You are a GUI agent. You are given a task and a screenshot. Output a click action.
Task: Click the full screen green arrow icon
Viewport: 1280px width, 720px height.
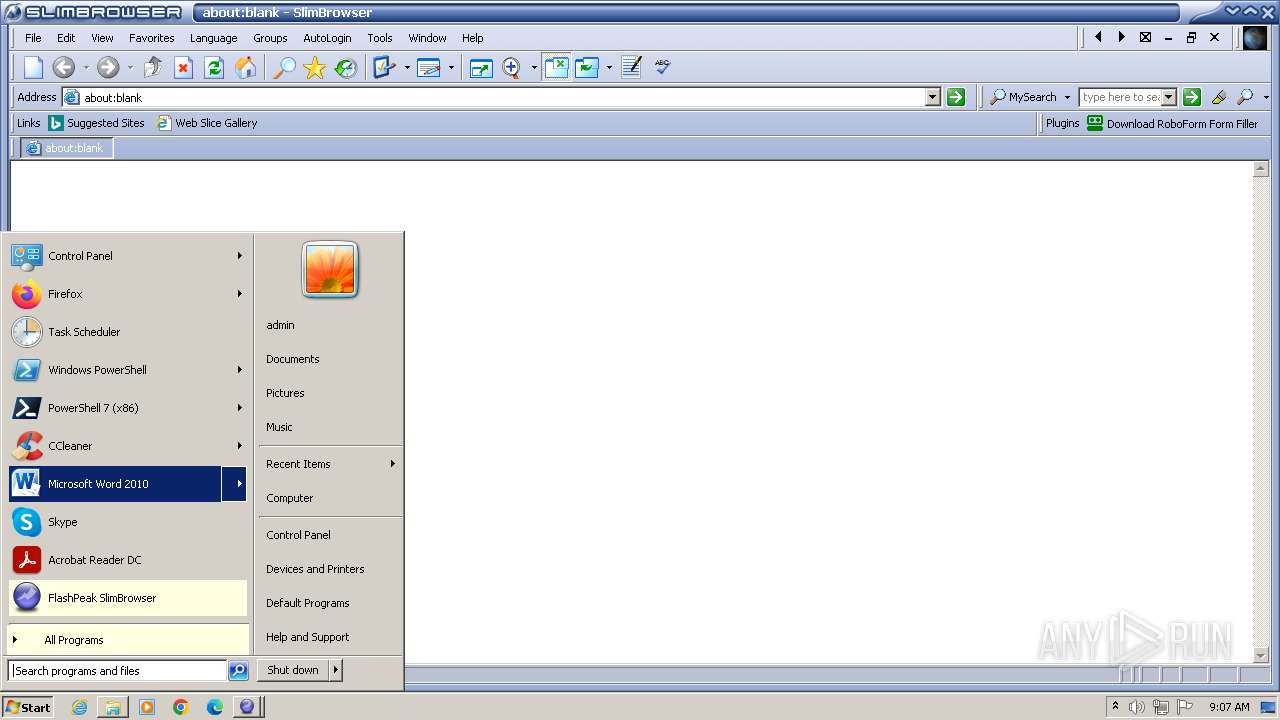click(x=481, y=67)
